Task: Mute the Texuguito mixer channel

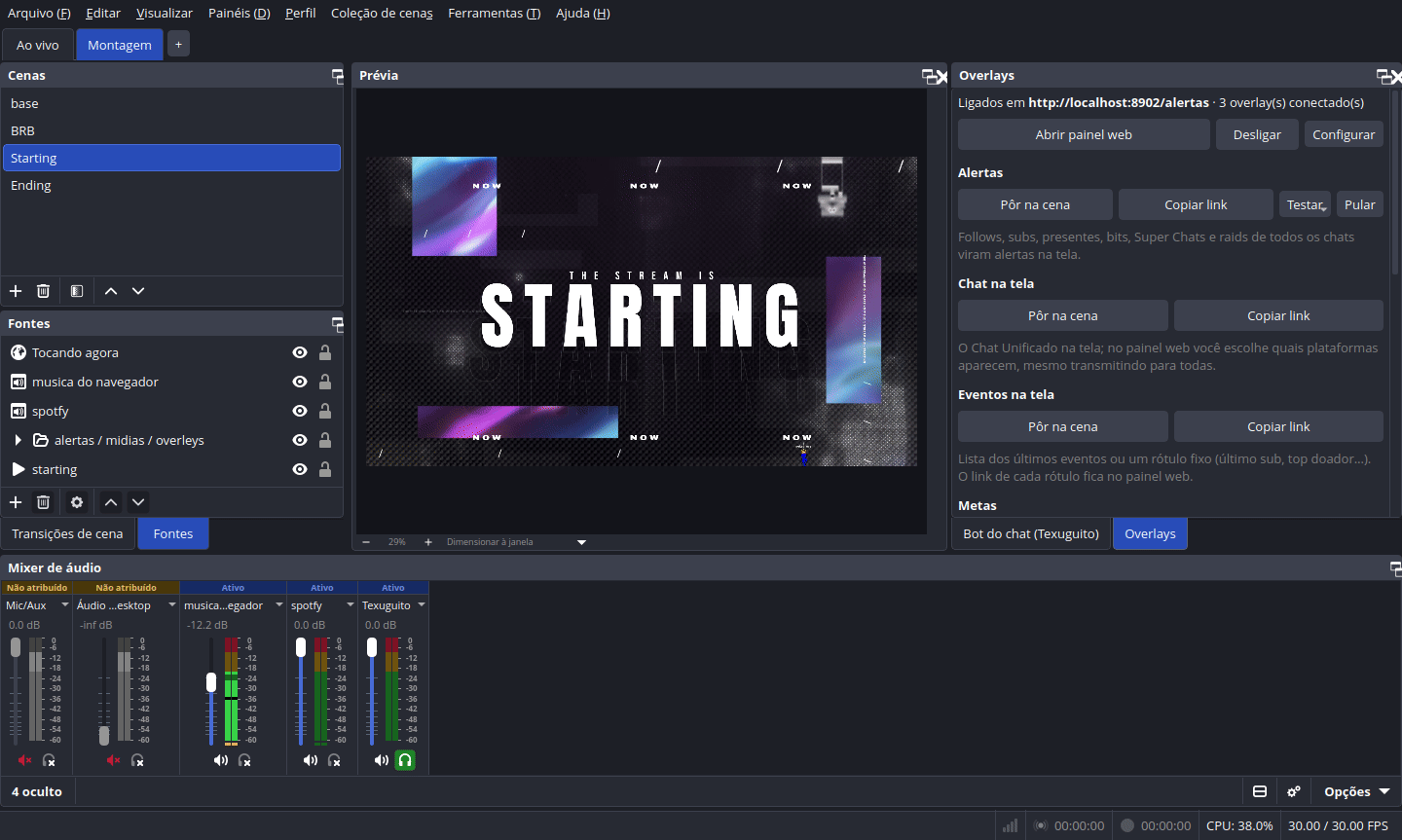Action: pos(382,760)
